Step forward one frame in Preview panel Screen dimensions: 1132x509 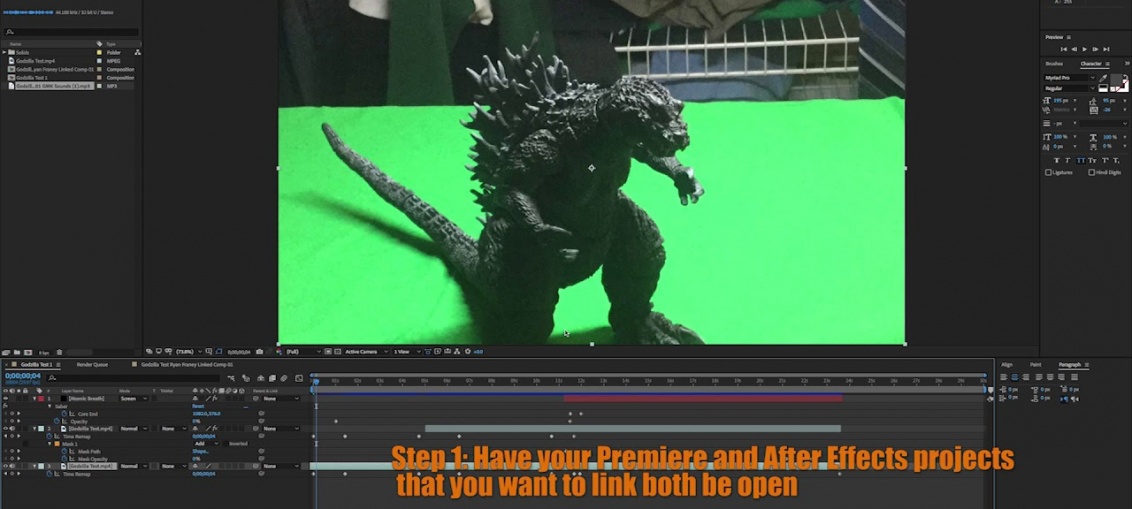coord(1095,49)
